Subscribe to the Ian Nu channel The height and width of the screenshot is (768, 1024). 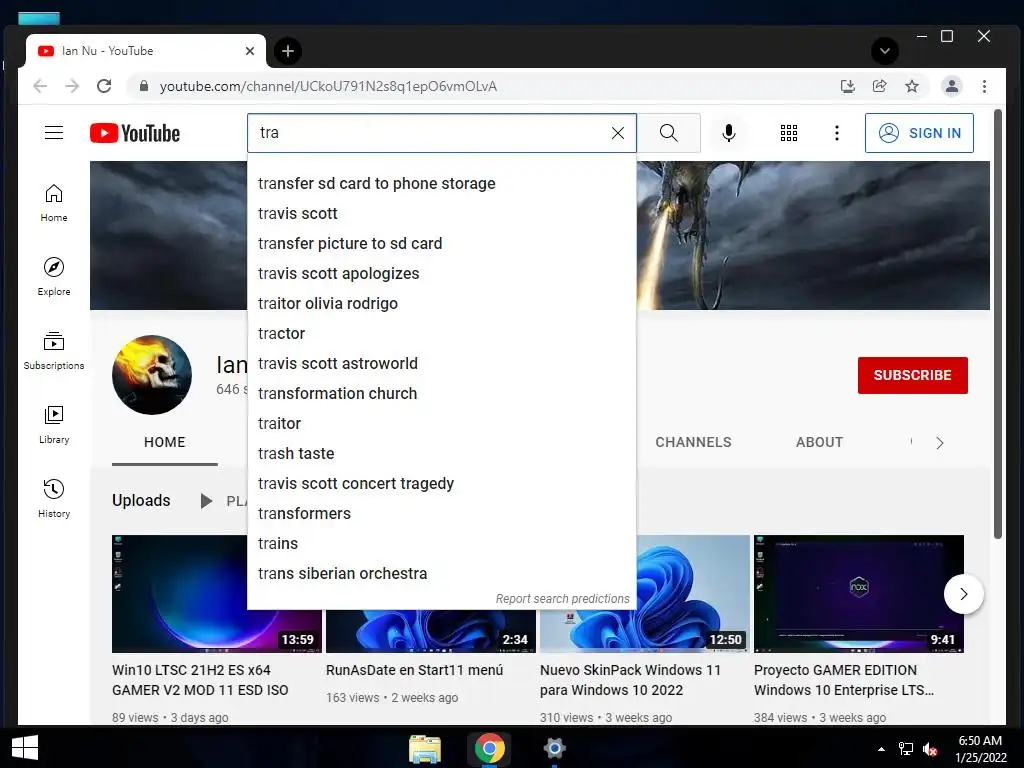[x=912, y=376]
